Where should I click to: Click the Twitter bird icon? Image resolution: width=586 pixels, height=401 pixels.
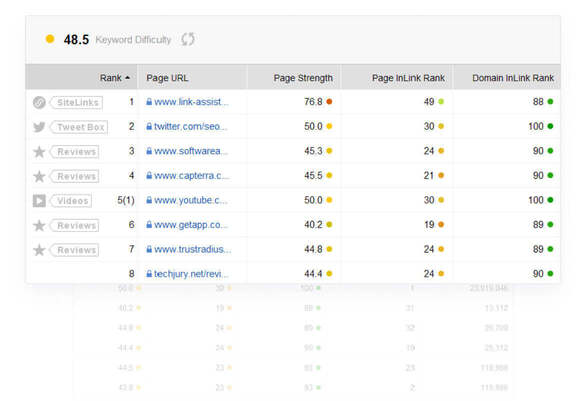click(39, 127)
